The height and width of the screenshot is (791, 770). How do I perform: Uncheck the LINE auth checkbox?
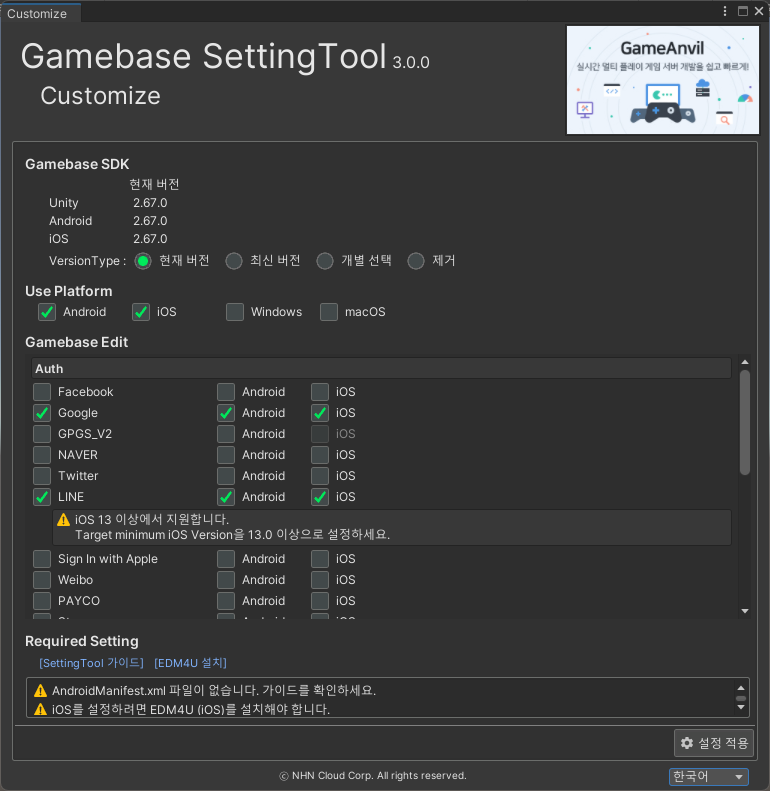click(x=42, y=497)
